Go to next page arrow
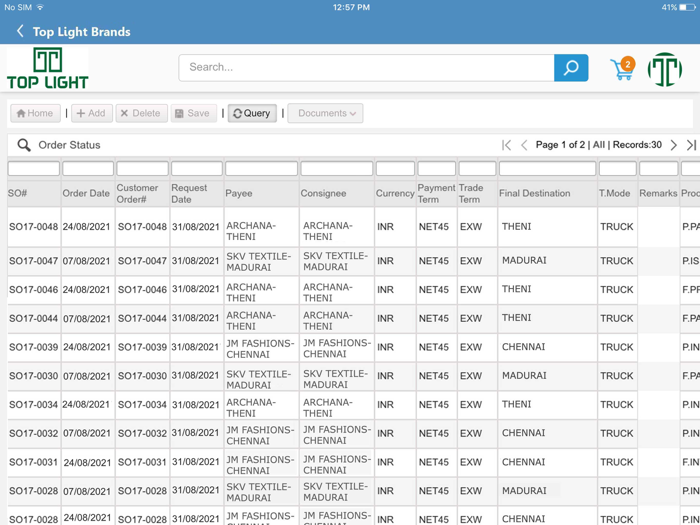The width and height of the screenshot is (700, 525). [x=674, y=145]
